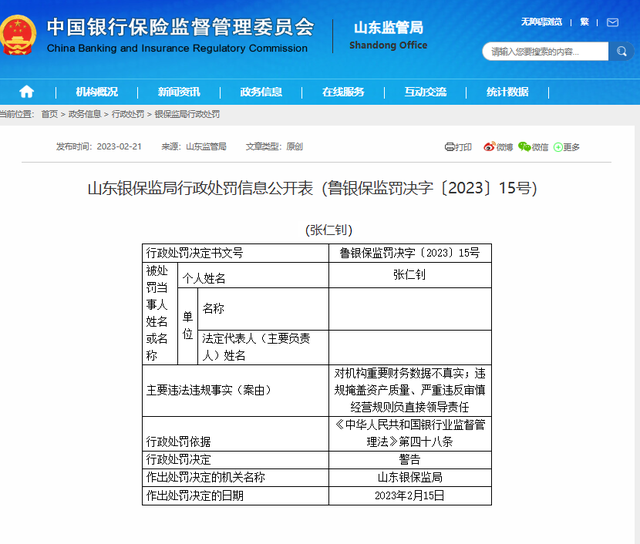Click vertical label 单位
Screen dimensions: 640x544
188,326
